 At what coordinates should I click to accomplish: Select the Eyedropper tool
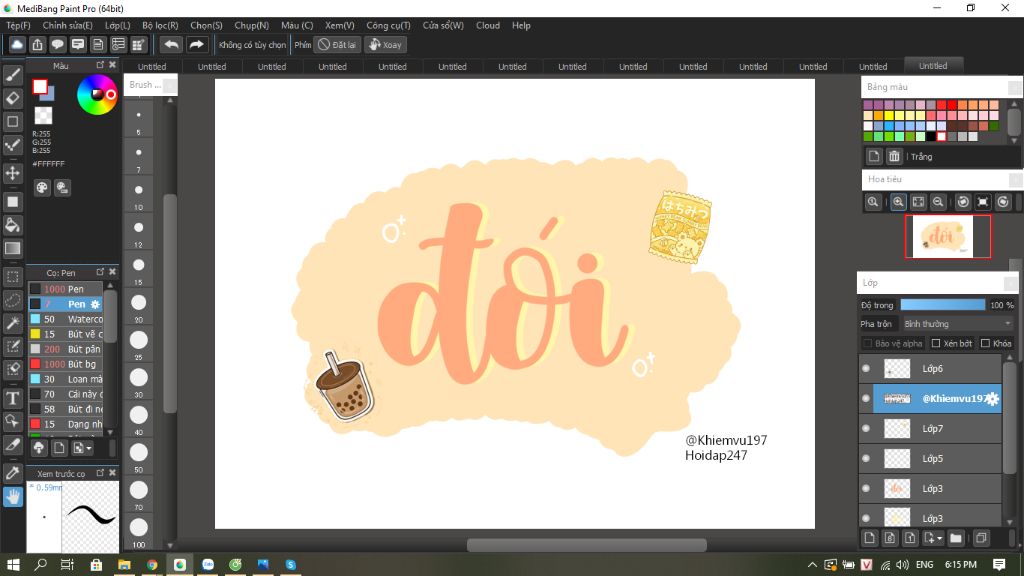tap(12, 473)
